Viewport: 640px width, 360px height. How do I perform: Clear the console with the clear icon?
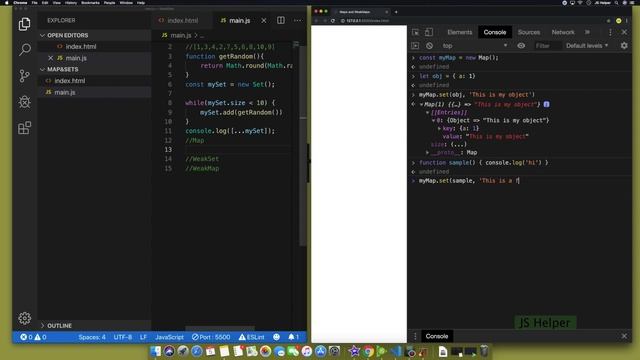429,46
